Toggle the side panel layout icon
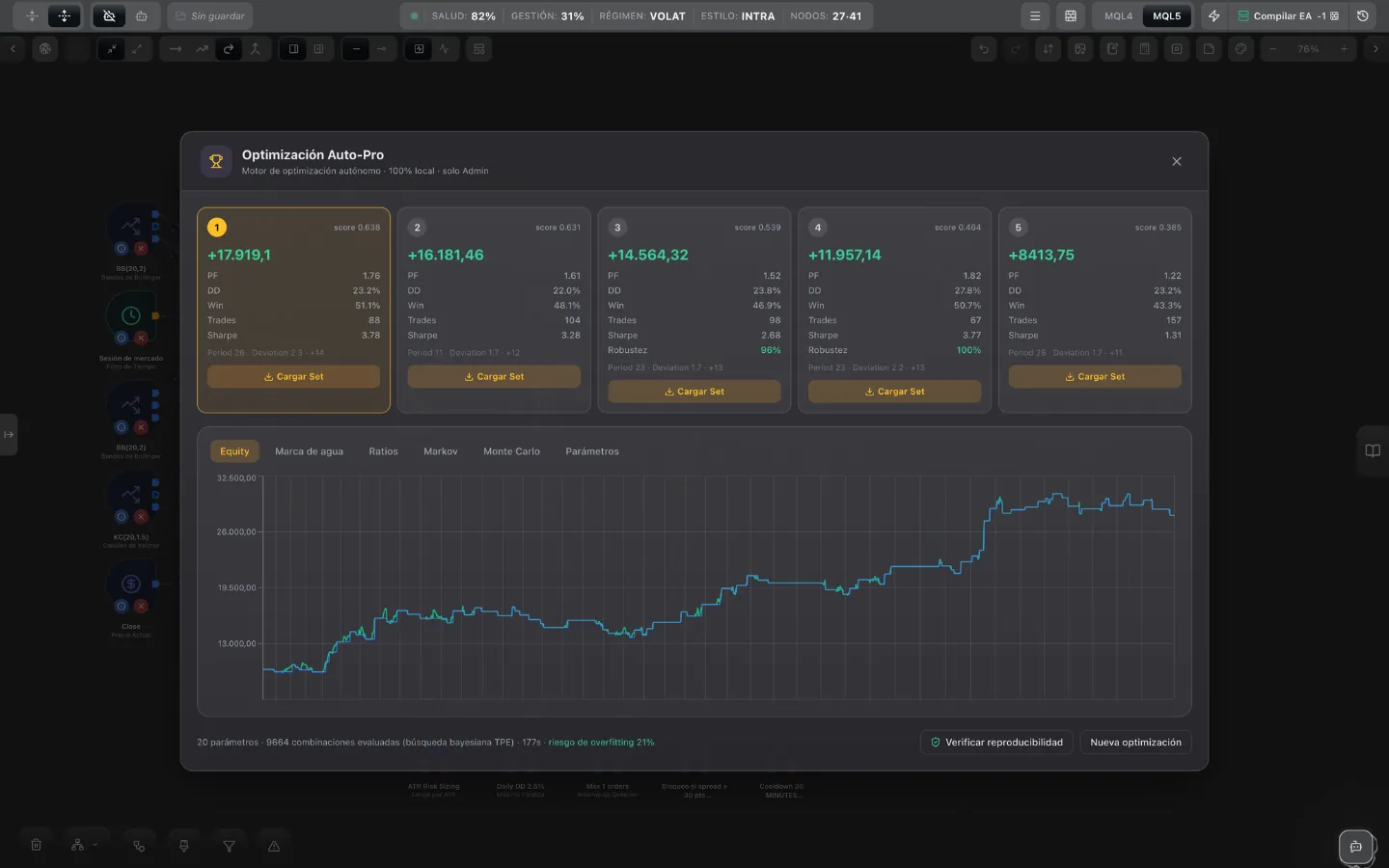This screenshot has height=868, width=1389. [293, 49]
